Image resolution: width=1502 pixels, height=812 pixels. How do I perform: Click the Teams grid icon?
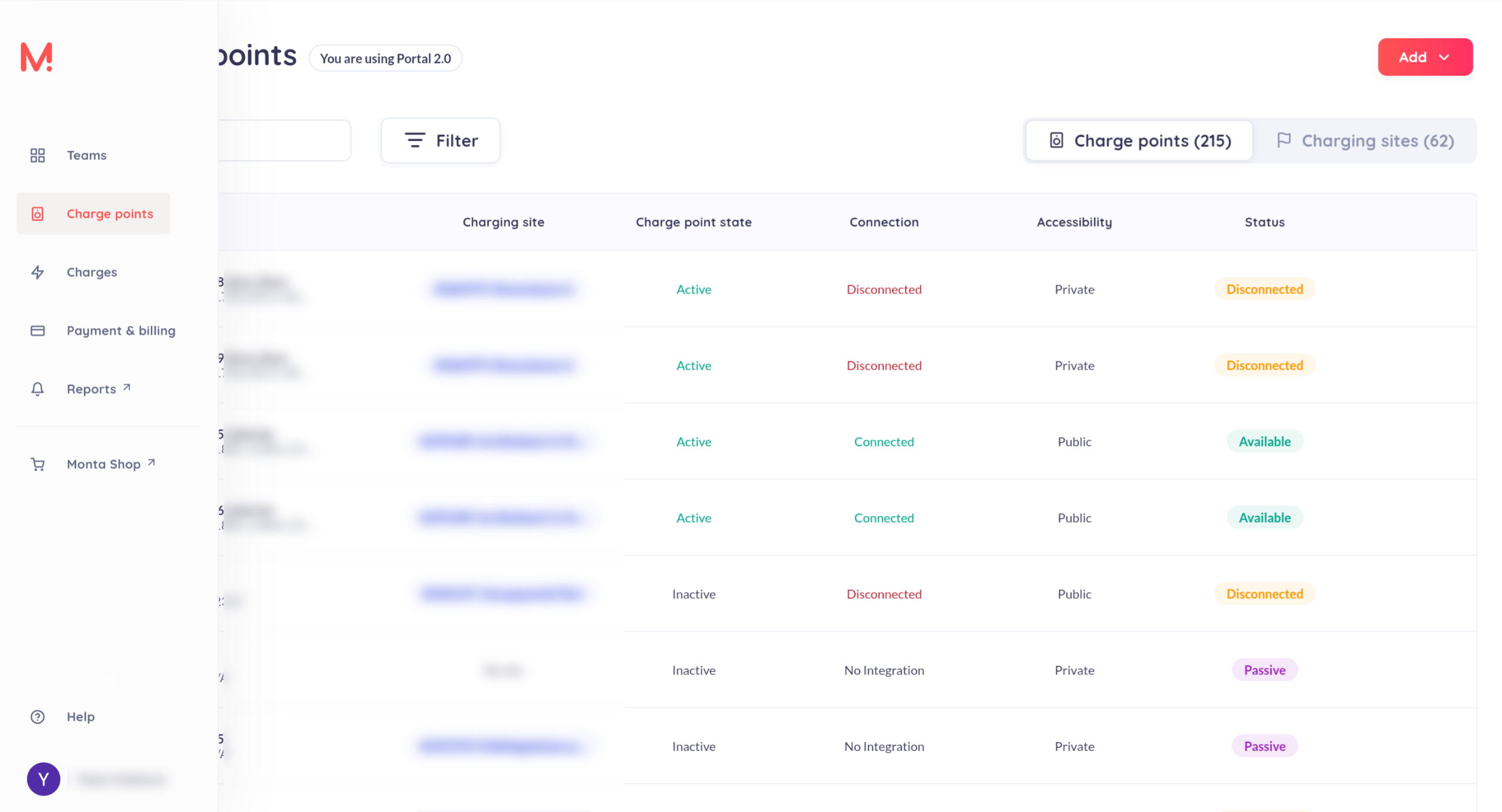tap(38, 155)
